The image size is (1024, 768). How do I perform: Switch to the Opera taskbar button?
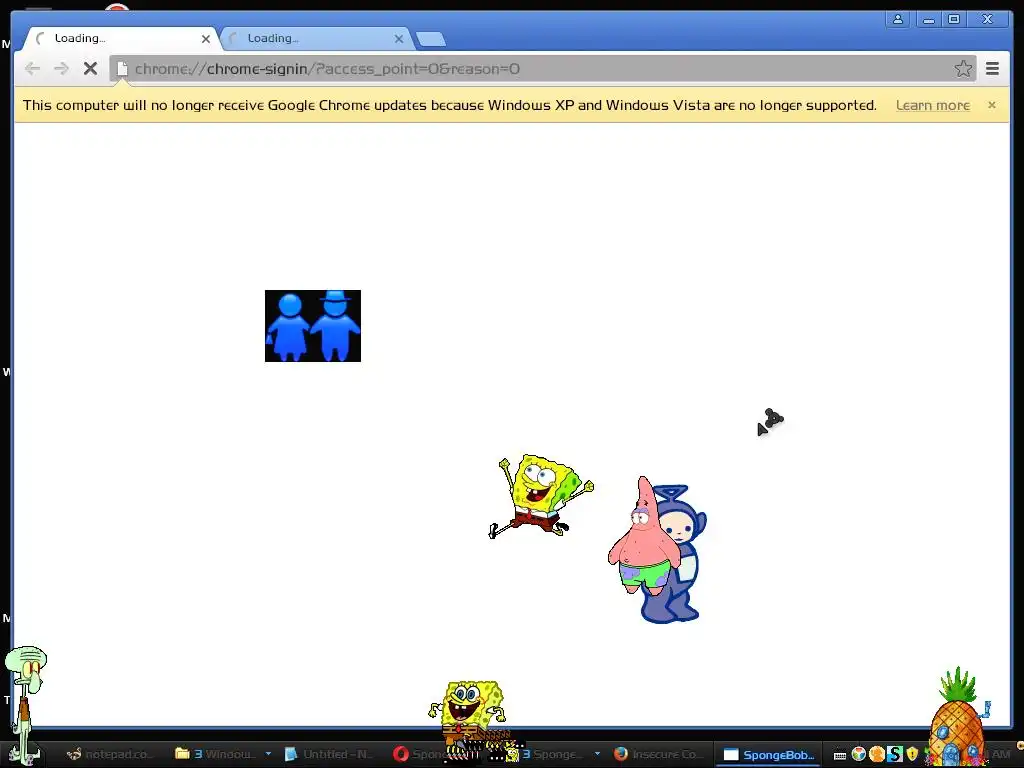click(x=424, y=754)
